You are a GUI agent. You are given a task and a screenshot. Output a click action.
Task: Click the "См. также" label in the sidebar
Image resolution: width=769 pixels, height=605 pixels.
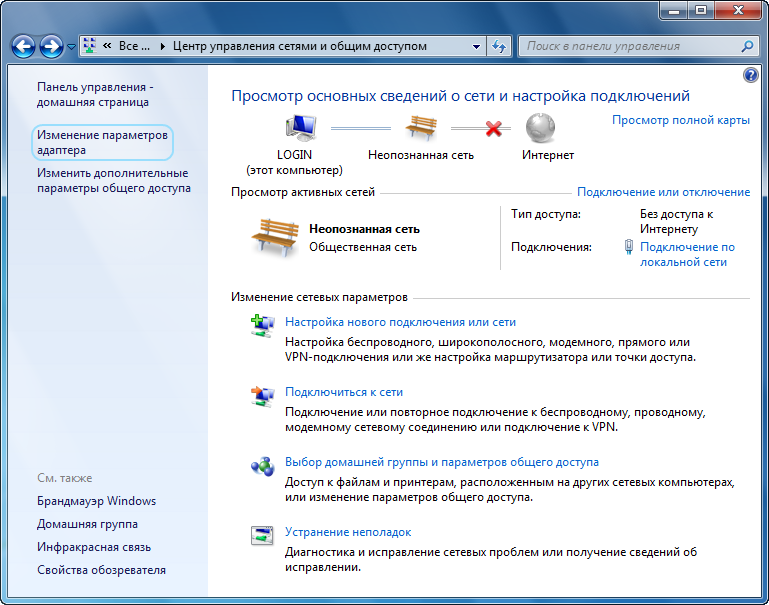(x=65, y=478)
